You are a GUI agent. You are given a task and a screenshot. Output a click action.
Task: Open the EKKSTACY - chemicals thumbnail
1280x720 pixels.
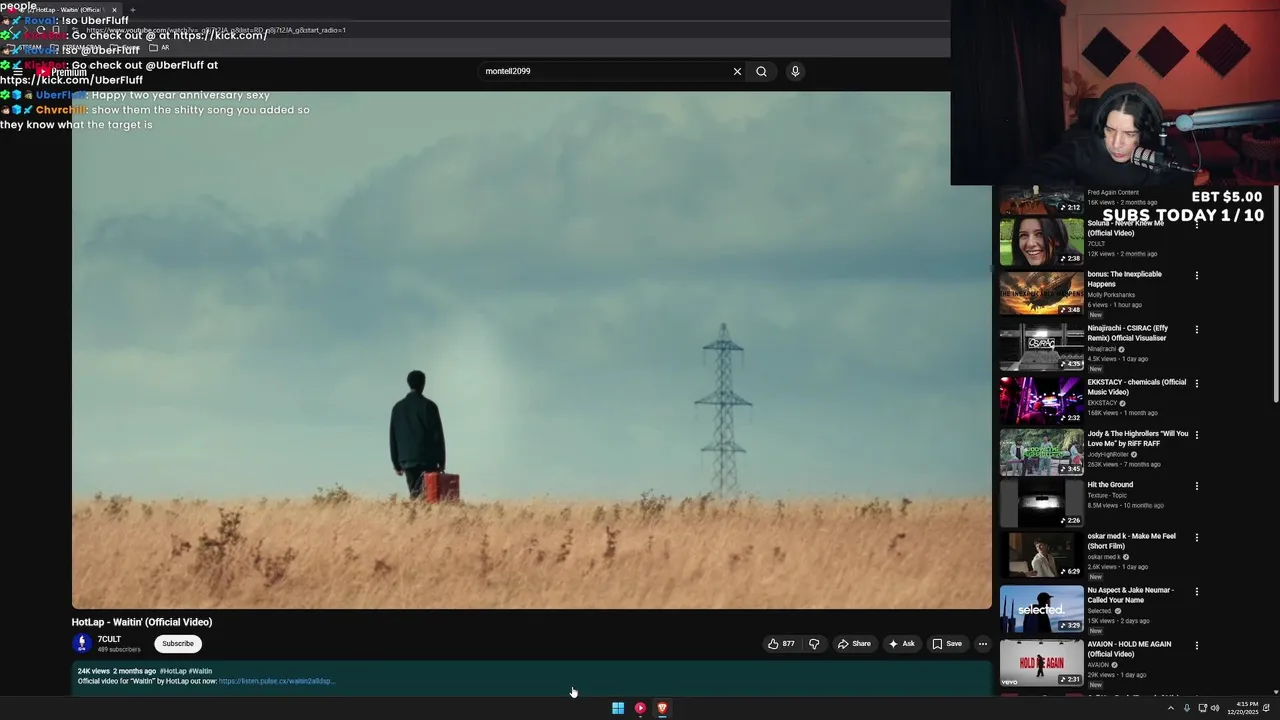pos(1041,401)
